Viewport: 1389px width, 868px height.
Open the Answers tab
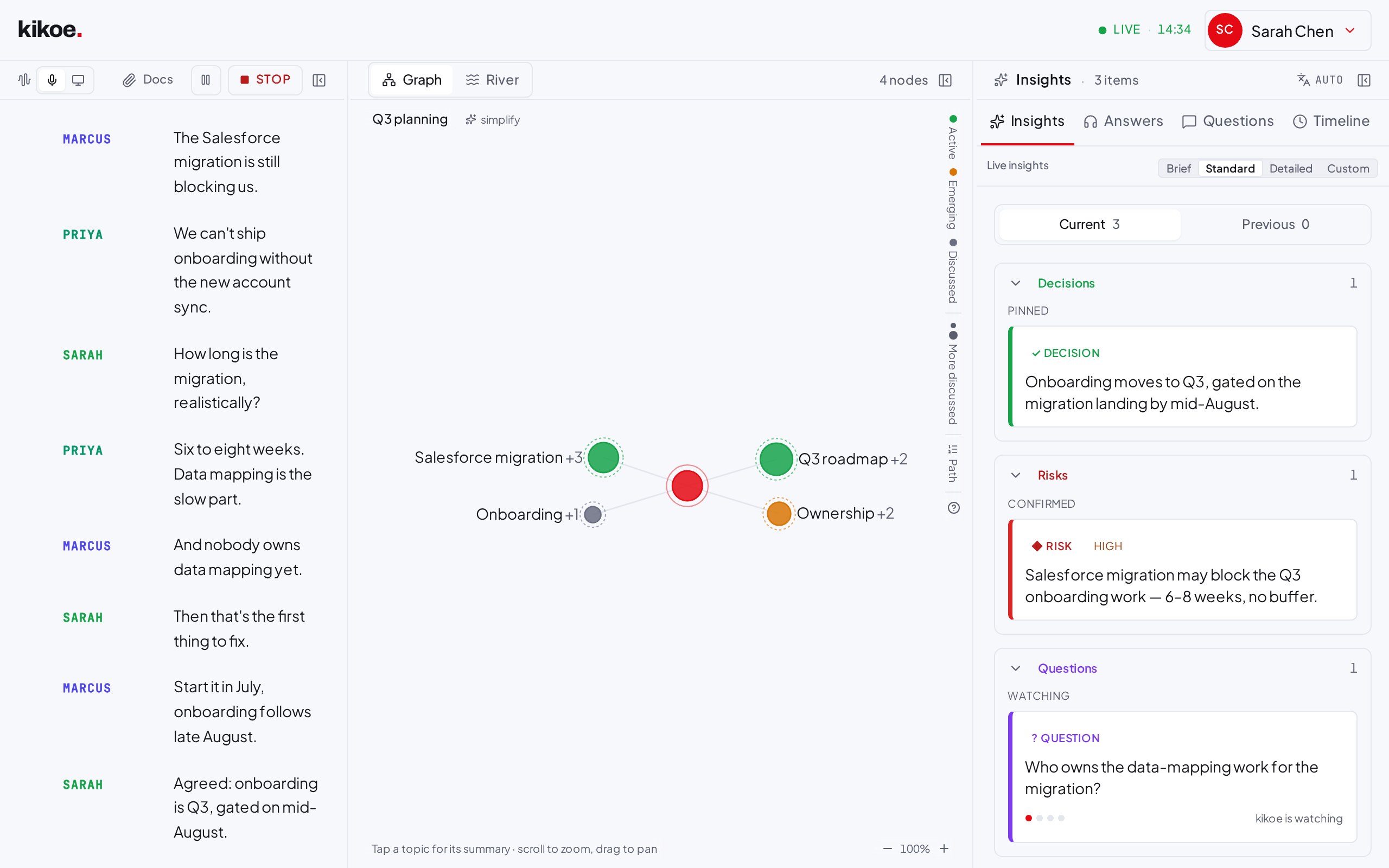[x=1123, y=121]
